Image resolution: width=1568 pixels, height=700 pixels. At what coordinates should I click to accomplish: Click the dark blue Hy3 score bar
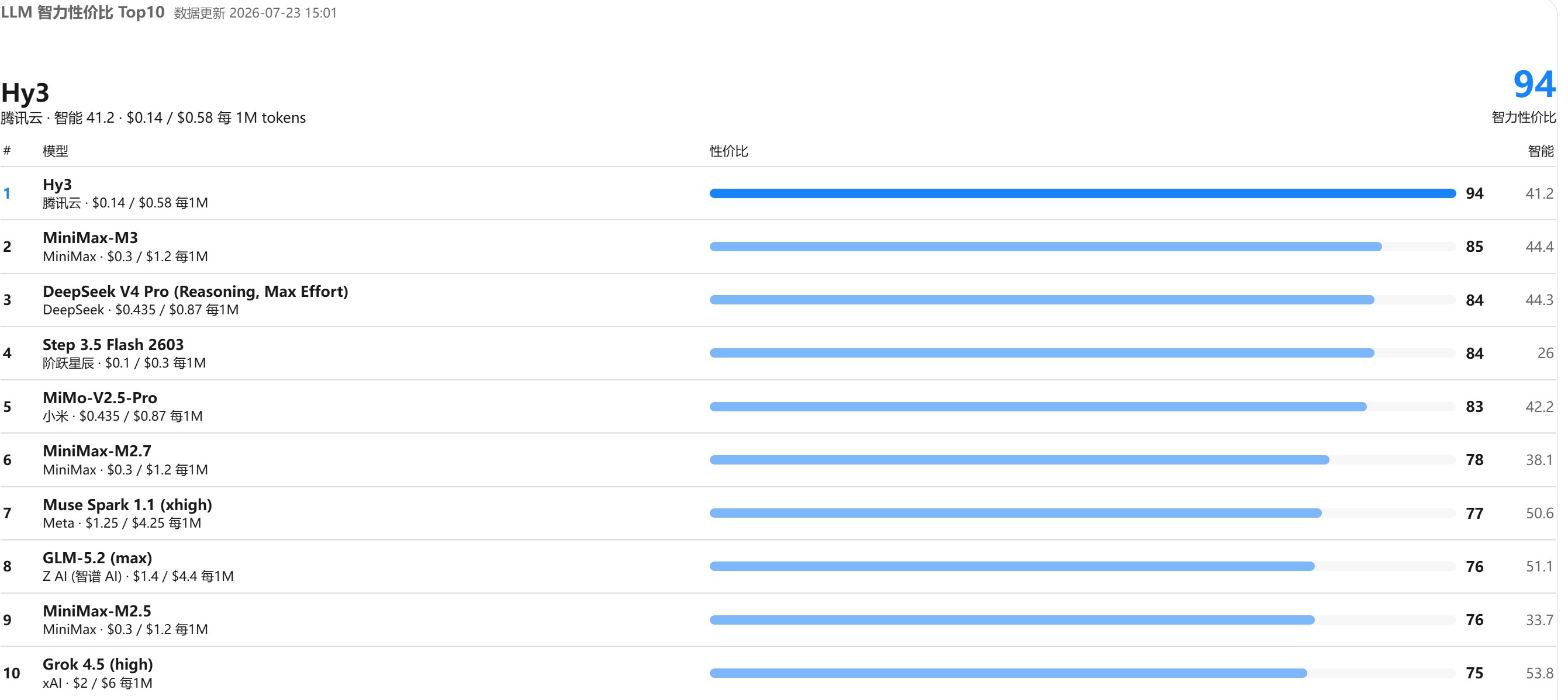pos(1082,193)
